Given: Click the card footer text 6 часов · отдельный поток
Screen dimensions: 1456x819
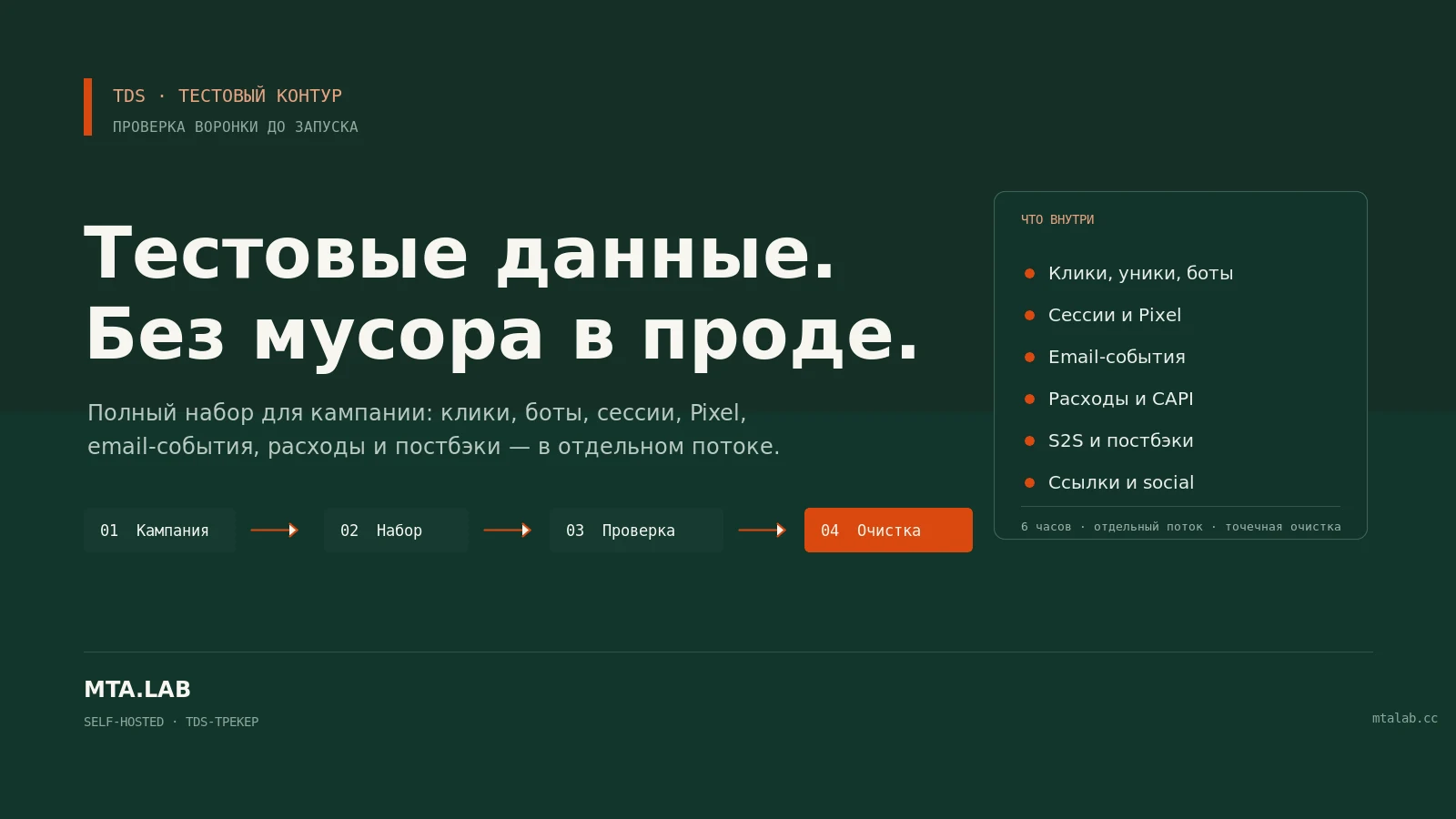Looking at the screenshot, I should (x=1181, y=527).
